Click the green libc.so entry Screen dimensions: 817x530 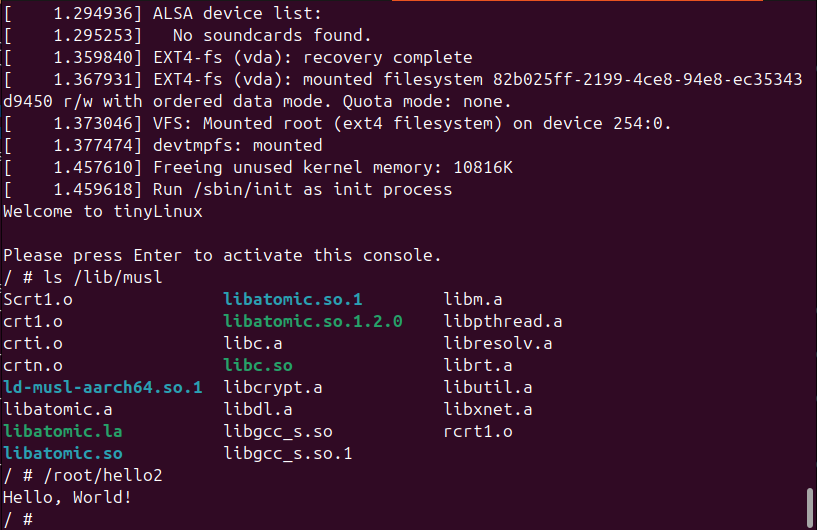point(258,365)
